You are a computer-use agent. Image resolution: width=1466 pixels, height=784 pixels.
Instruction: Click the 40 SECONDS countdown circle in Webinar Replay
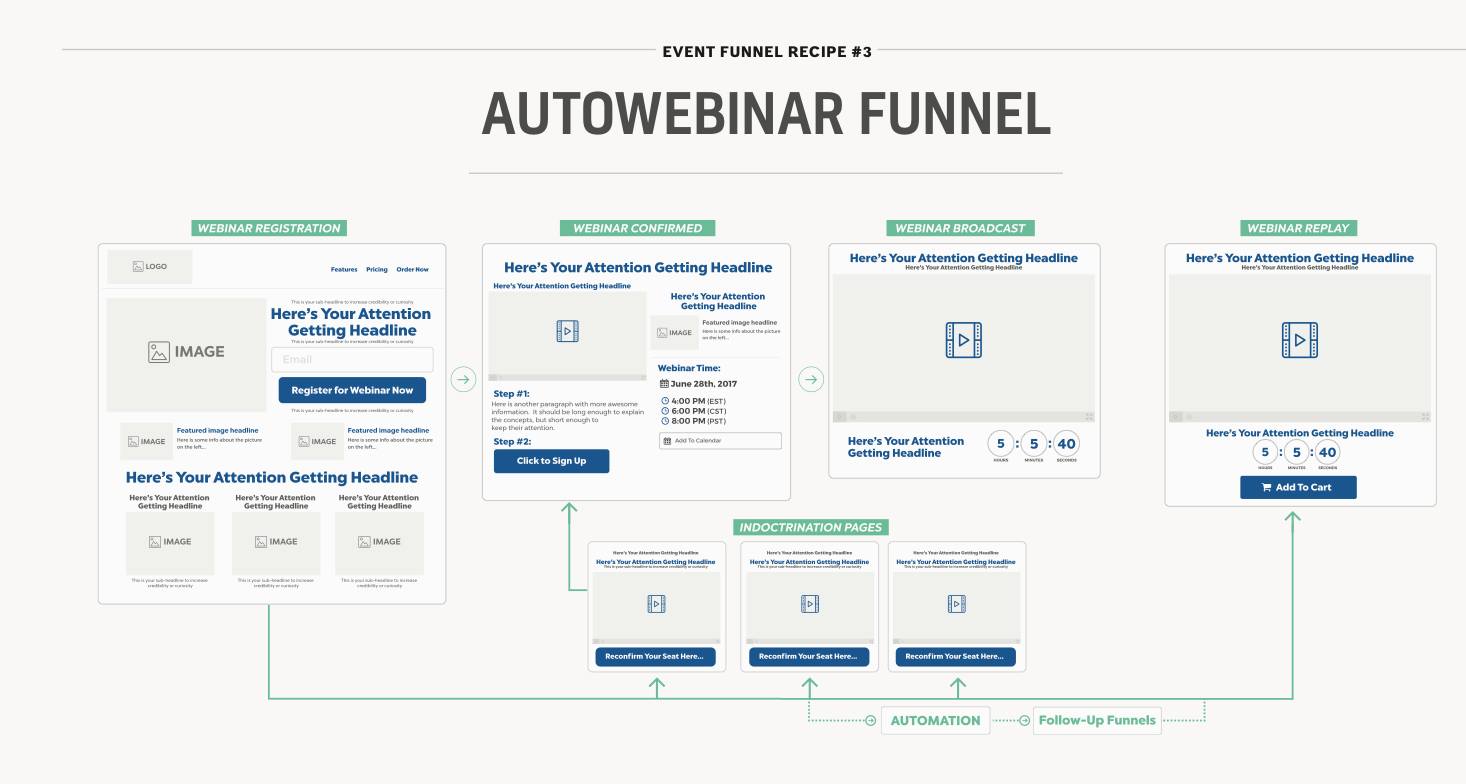pos(1328,452)
